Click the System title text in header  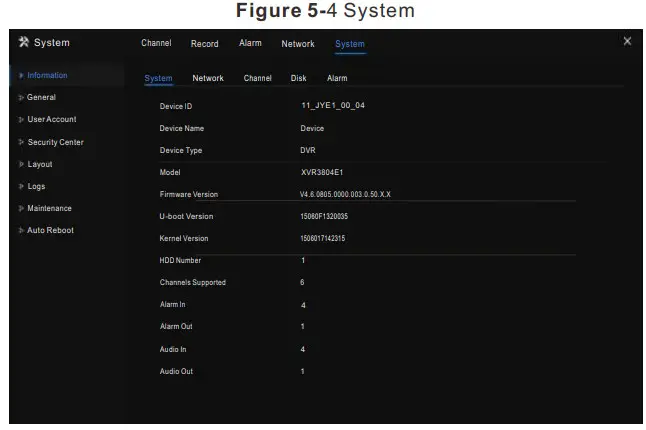tap(51, 42)
